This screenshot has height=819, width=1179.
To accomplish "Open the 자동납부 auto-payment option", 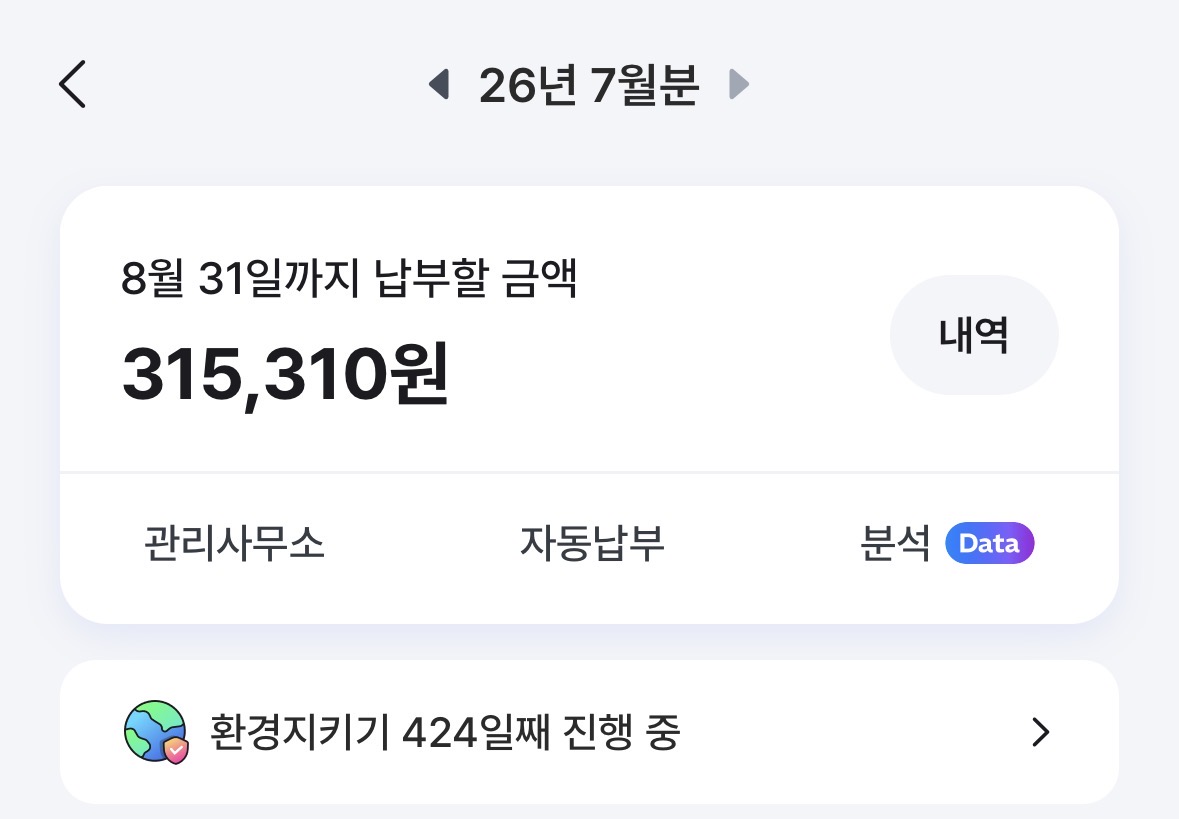I will click(592, 543).
